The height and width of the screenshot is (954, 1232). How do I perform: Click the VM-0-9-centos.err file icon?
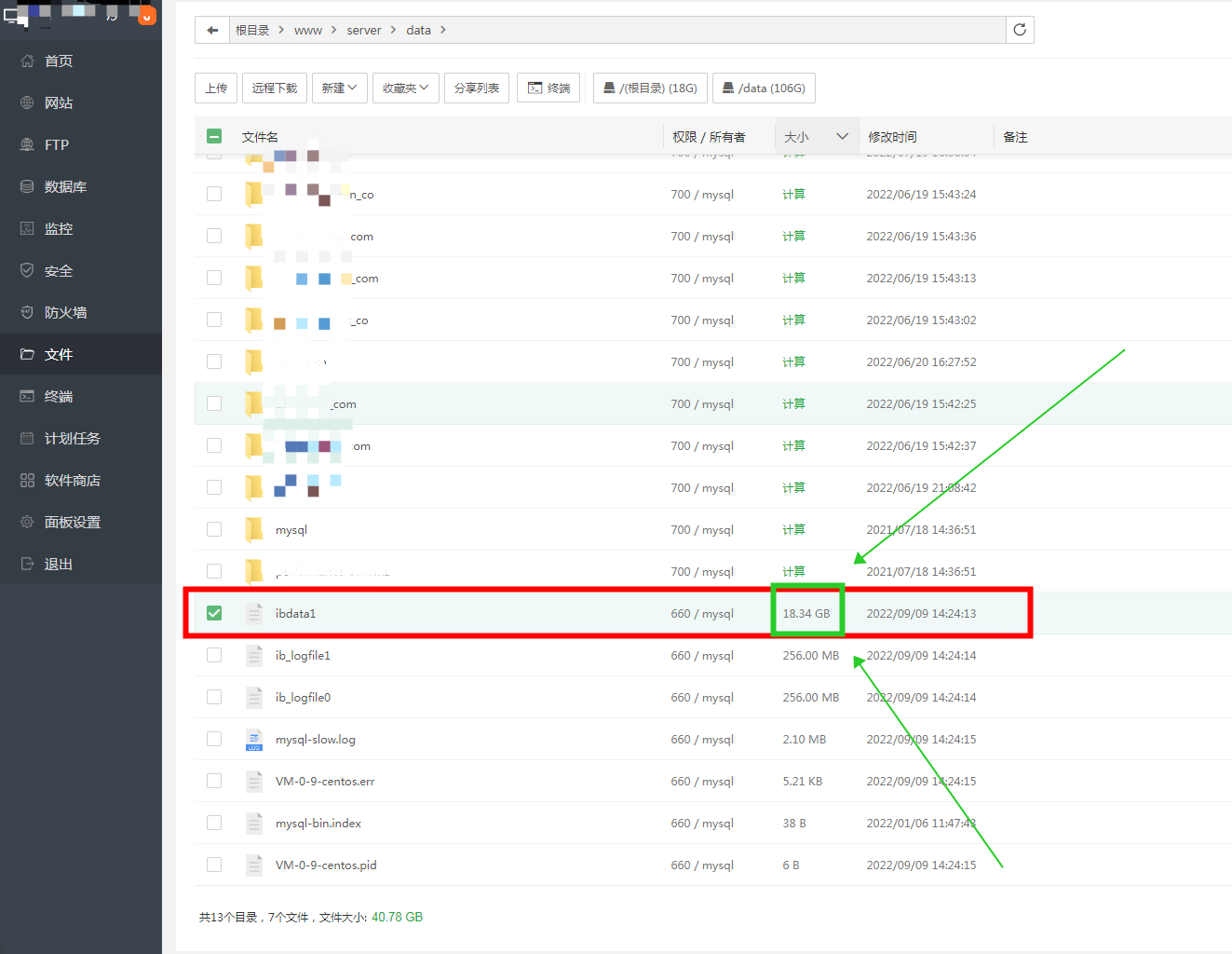[254, 781]
